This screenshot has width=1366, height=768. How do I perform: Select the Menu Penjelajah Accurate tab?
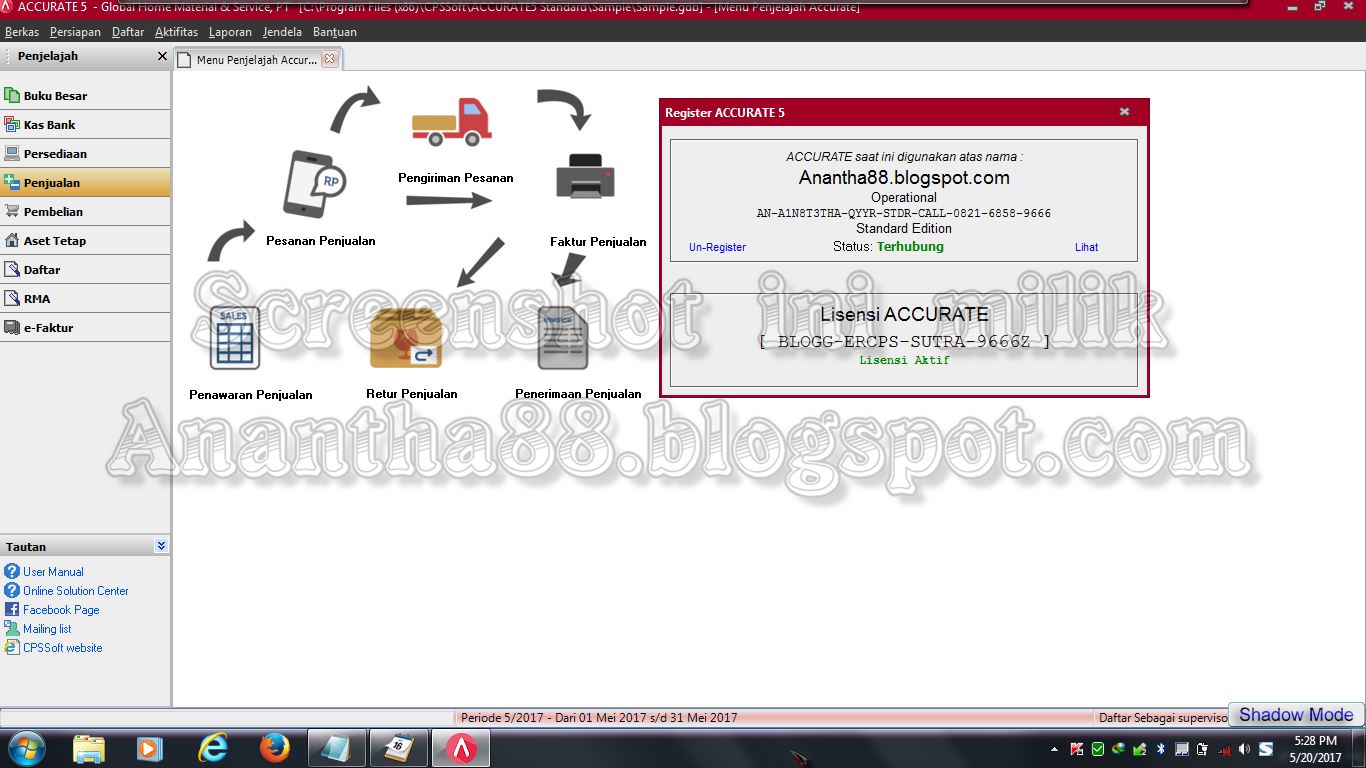[x=256, y=60]
